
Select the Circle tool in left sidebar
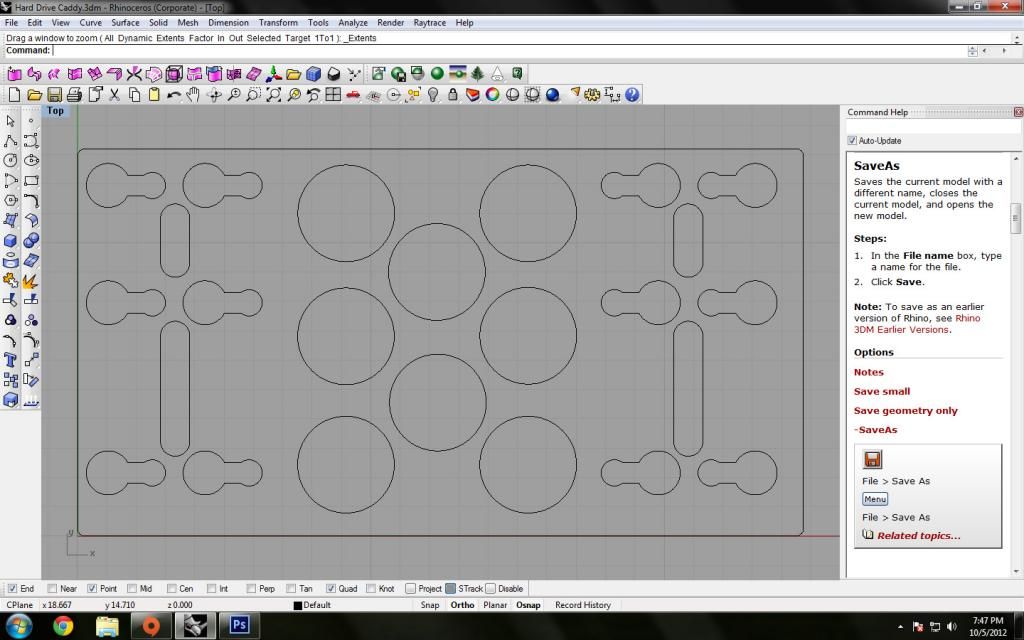(10, 160)
